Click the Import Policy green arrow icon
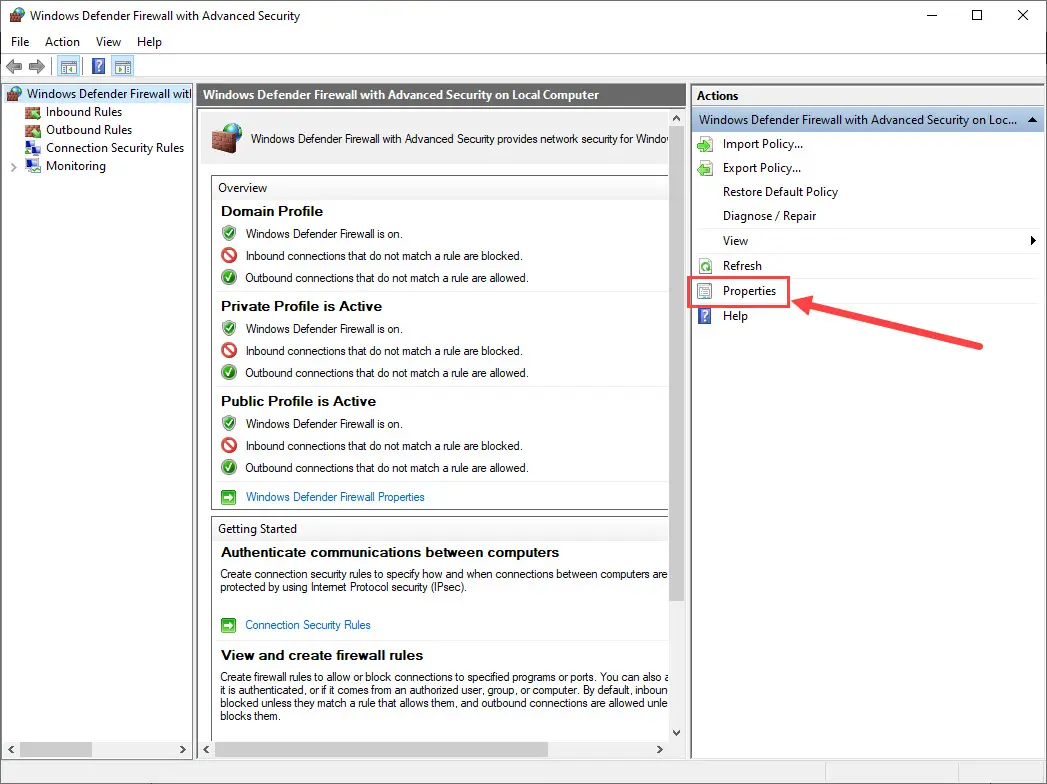Image resolution: width=1047 pixels, height=784 pixels. pos(705,144)
